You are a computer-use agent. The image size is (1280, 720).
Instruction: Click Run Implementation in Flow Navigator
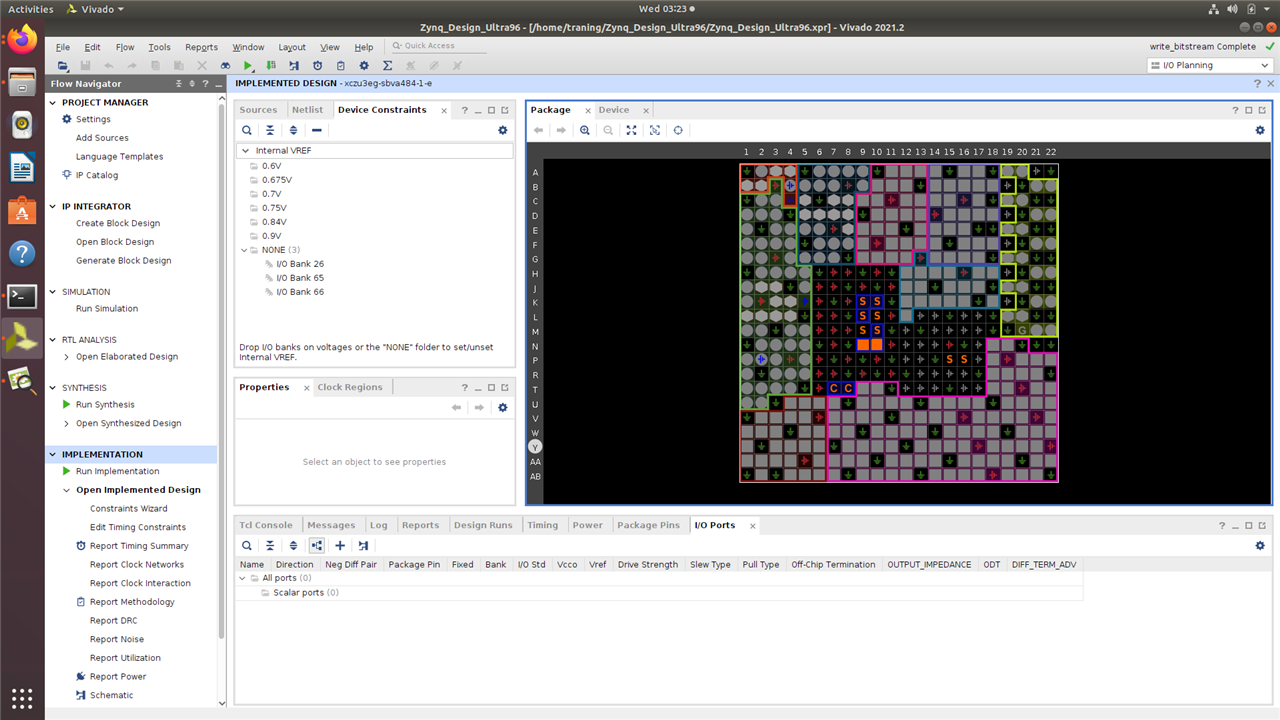117,471
